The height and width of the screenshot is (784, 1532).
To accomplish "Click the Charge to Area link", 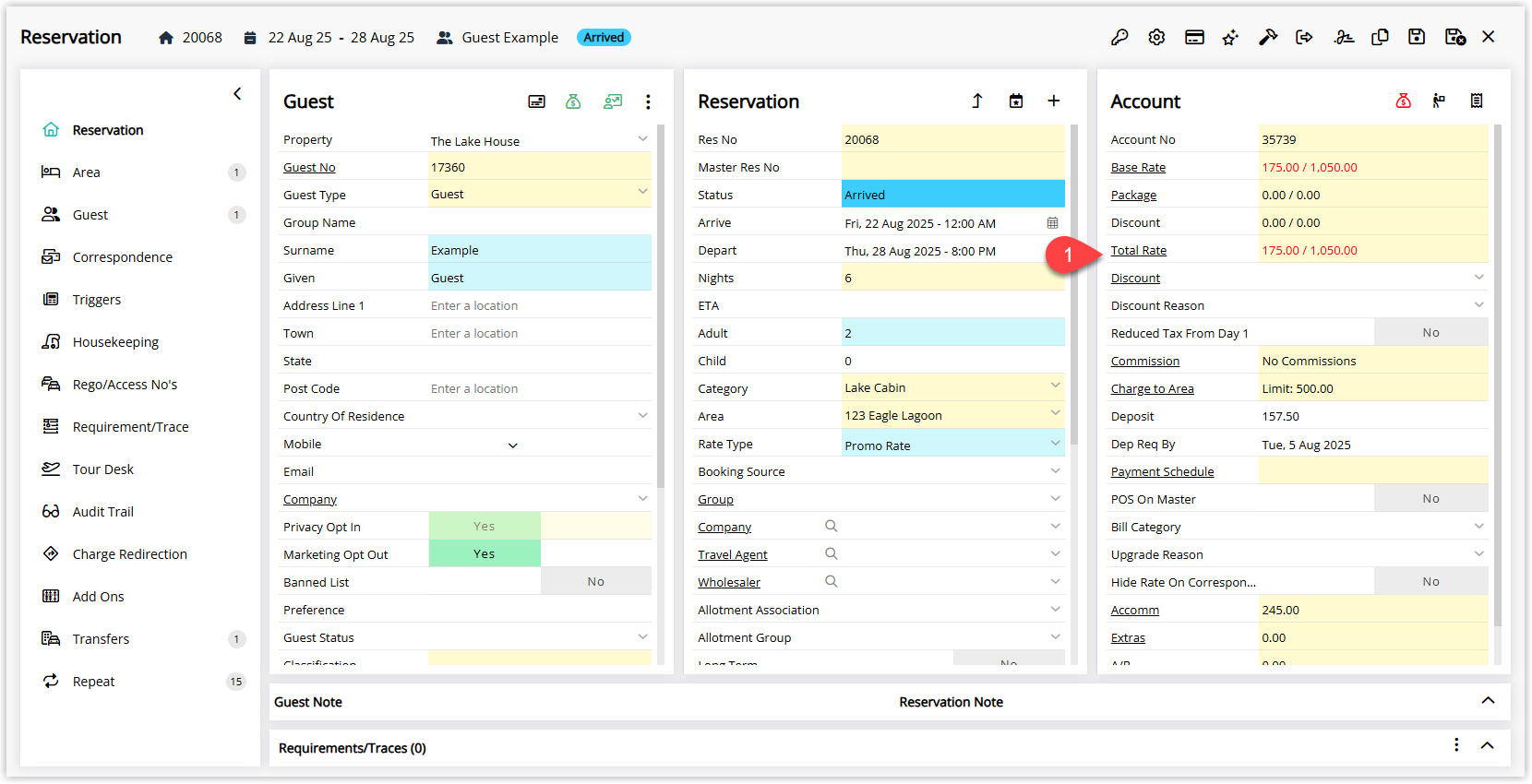I will tap(1152, 388).
